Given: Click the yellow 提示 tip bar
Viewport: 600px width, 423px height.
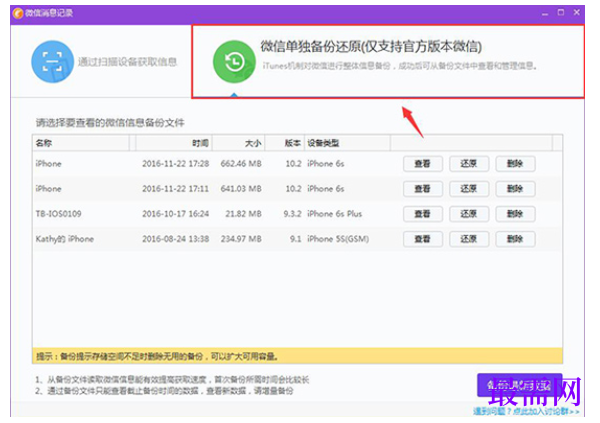Looking at the screenshot, I should [x=297, y=356].
